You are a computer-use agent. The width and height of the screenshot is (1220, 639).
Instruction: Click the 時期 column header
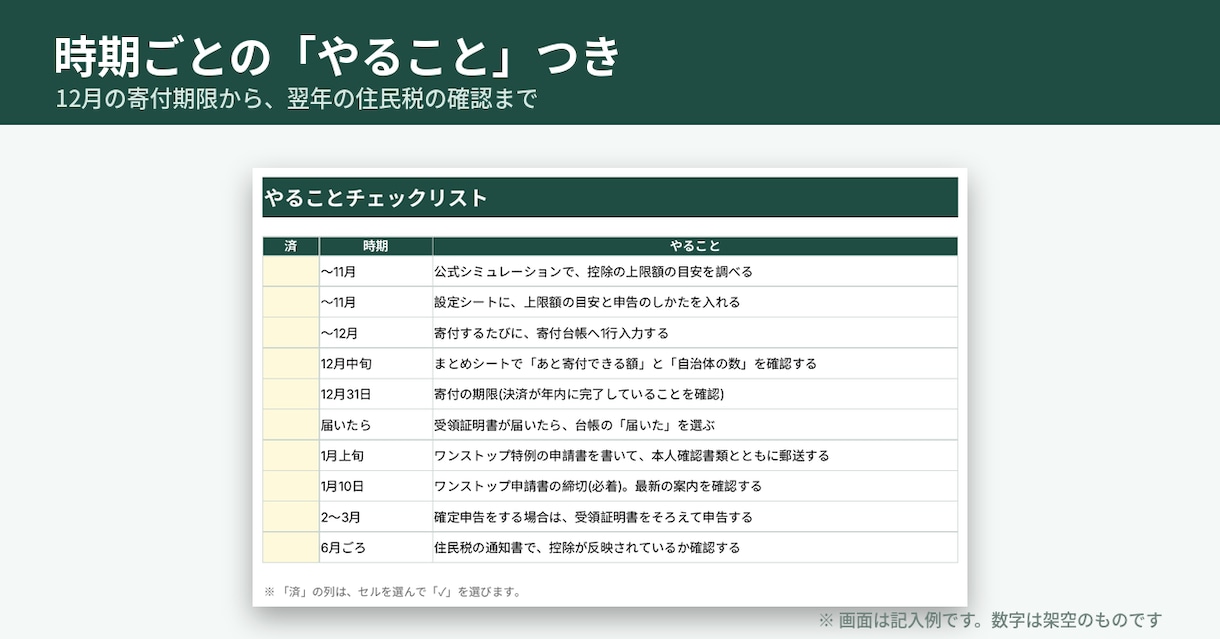pyautogui.click(x=376, y=246)
